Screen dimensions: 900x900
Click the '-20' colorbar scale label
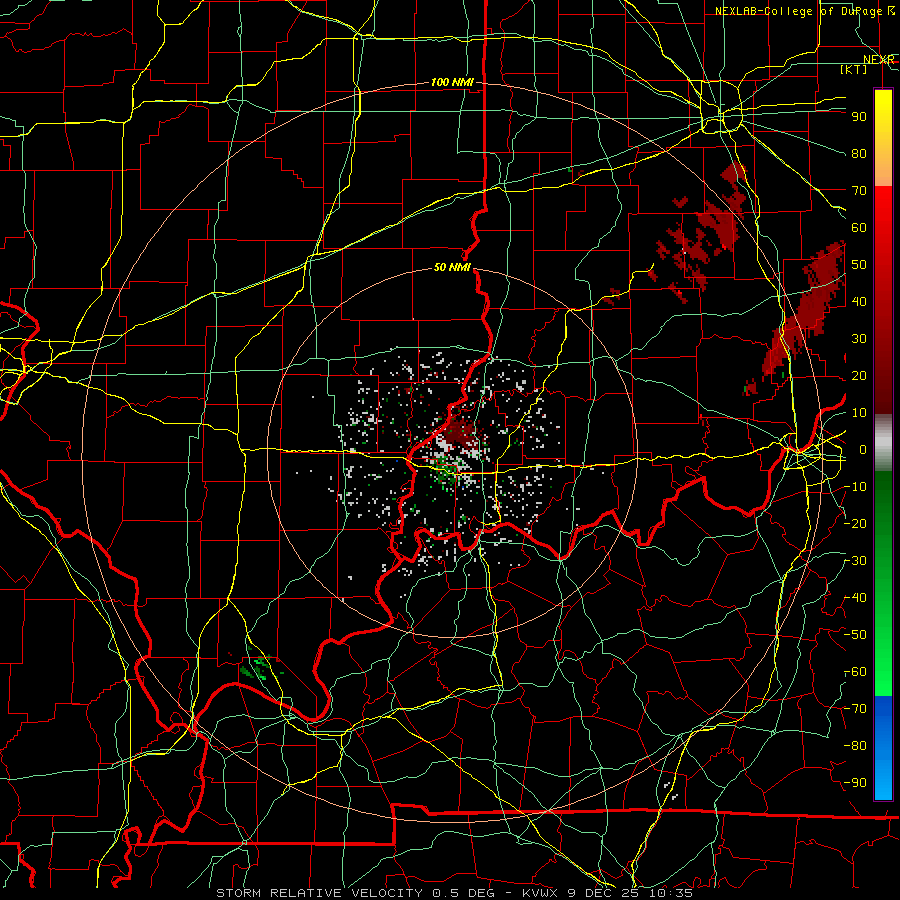[x=856, y=523]
